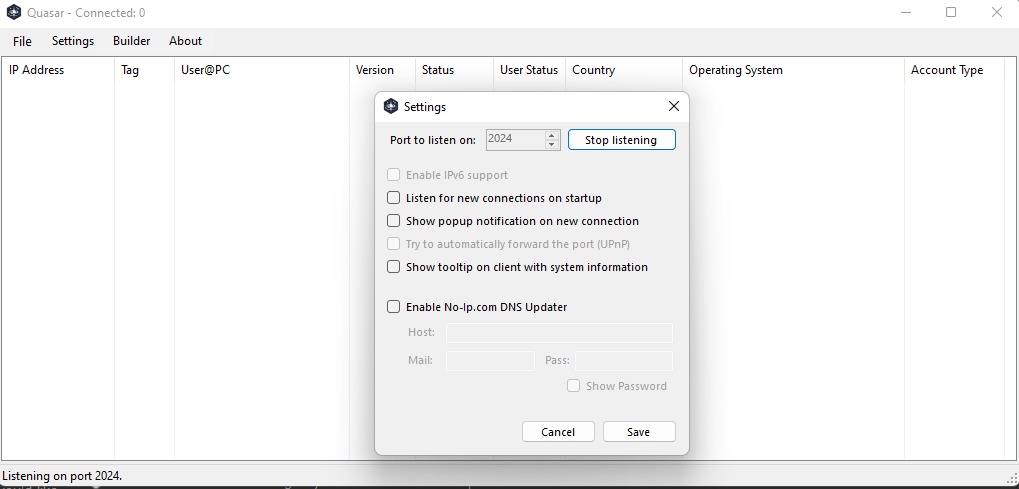Click Stop listening button
Screen dimensions: 1019x489
coord(621,140)
